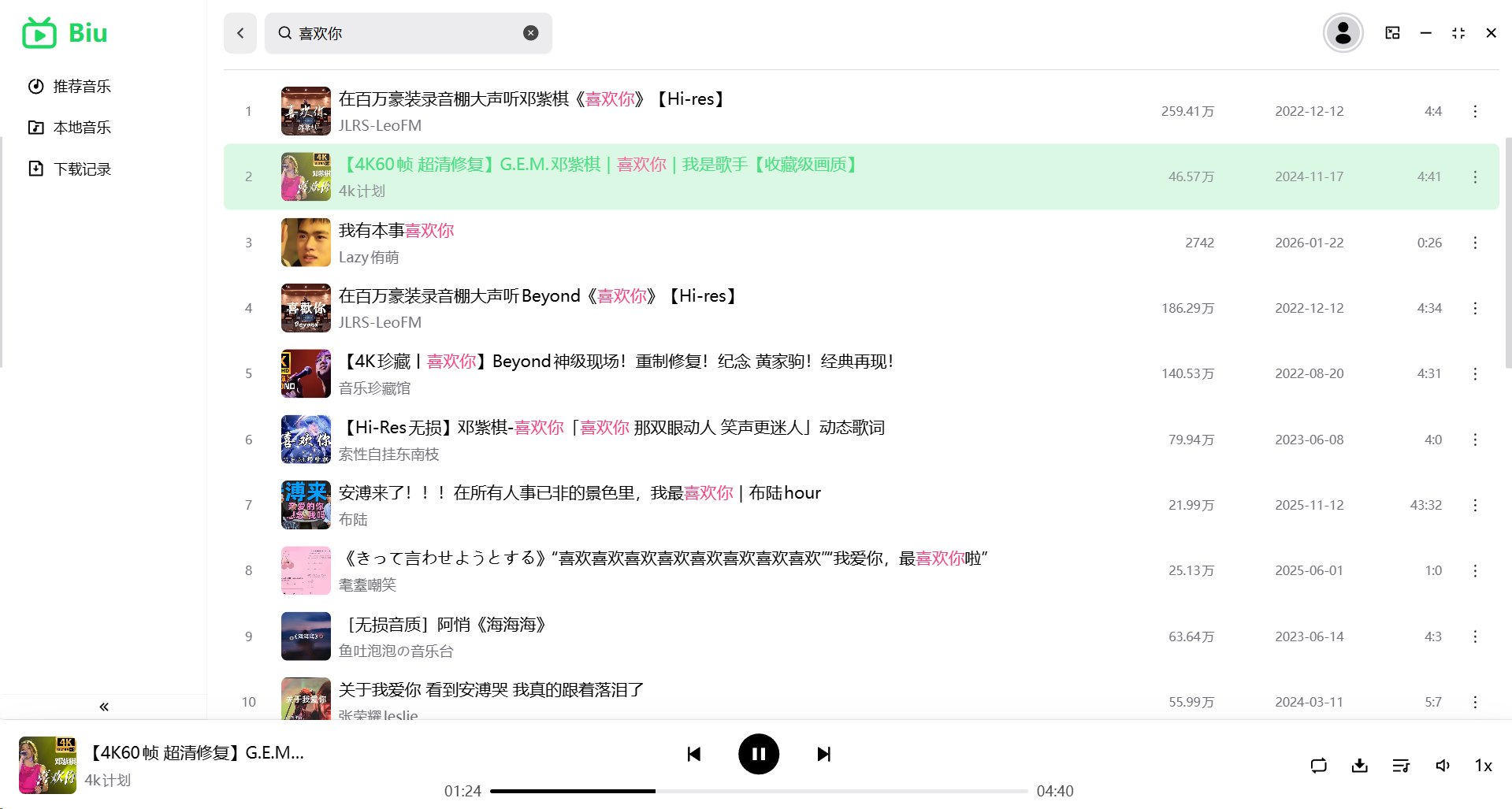
Task: Pause the currently playing song
Action: [758, 754]
